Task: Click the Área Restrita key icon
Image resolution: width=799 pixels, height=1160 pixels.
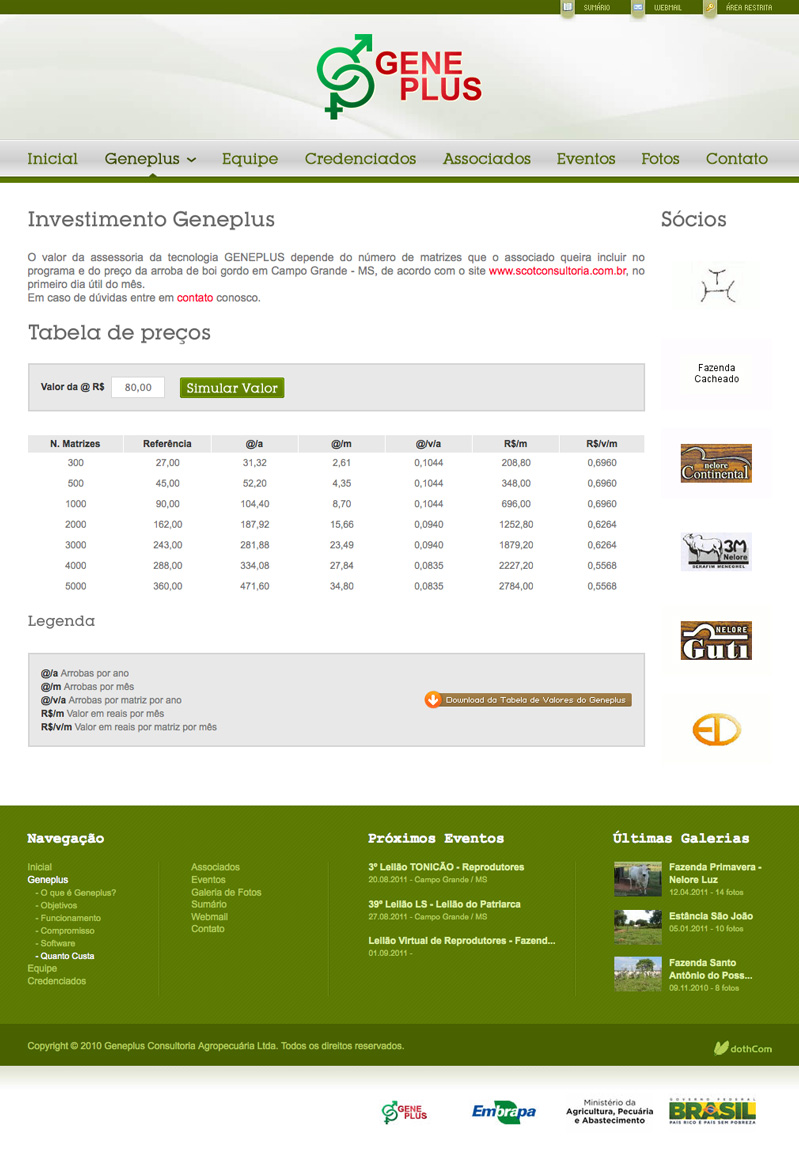Action: pos(709,7)
